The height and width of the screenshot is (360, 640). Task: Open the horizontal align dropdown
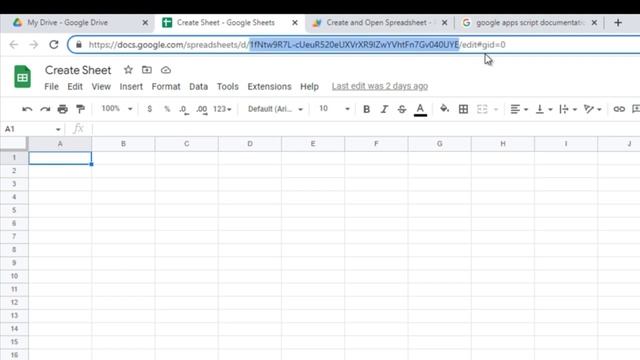point(519,109)
